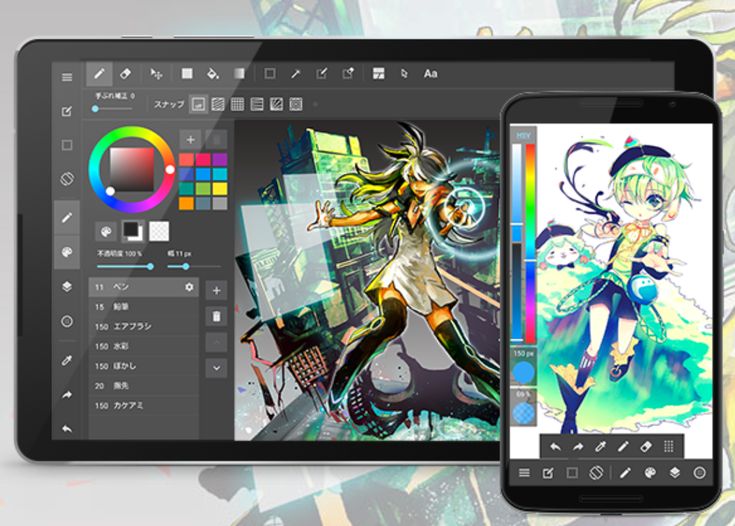Click the rainbow hue bar on the phone
Viewport: 735px width, 526px height.
click(x=530, y=243)
